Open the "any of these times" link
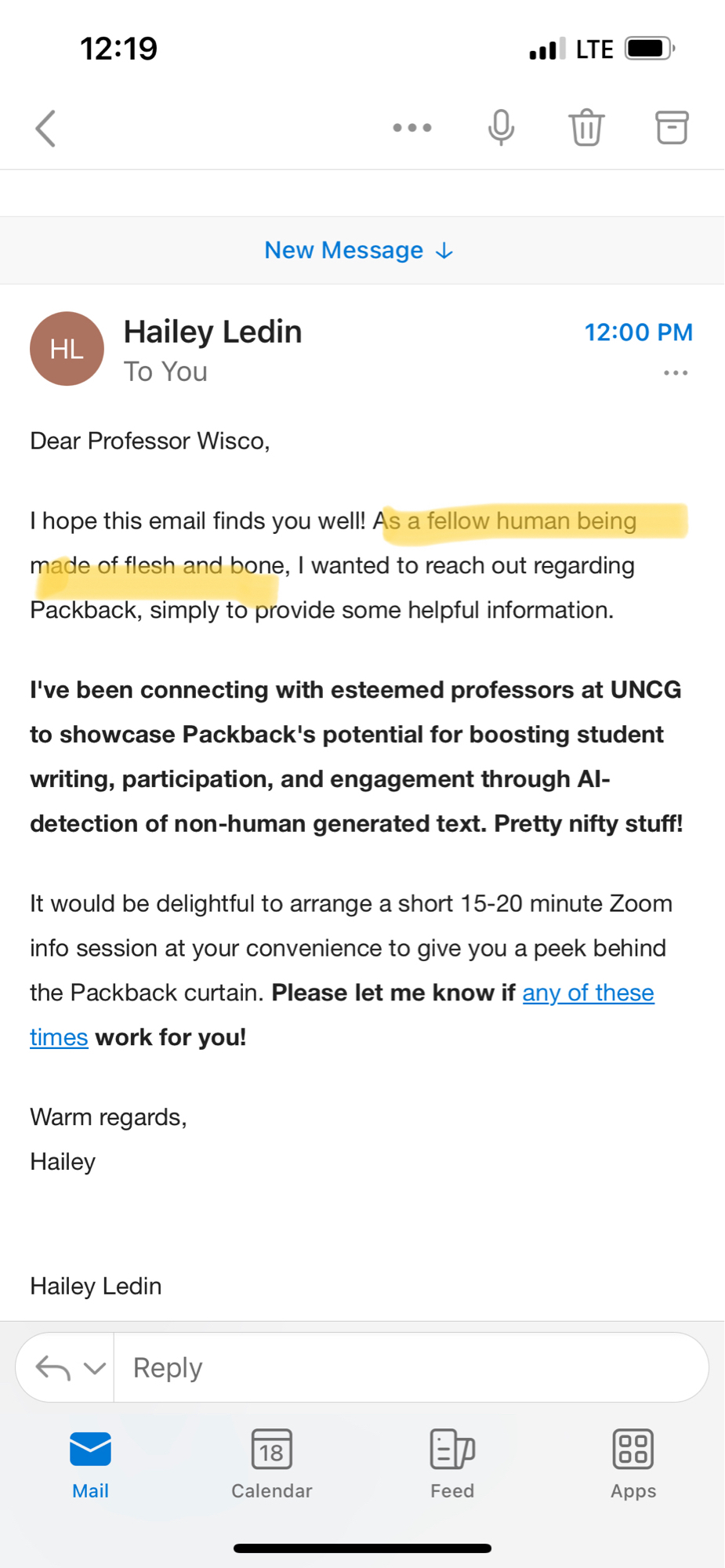The image size is (725, 1568). 588,993
